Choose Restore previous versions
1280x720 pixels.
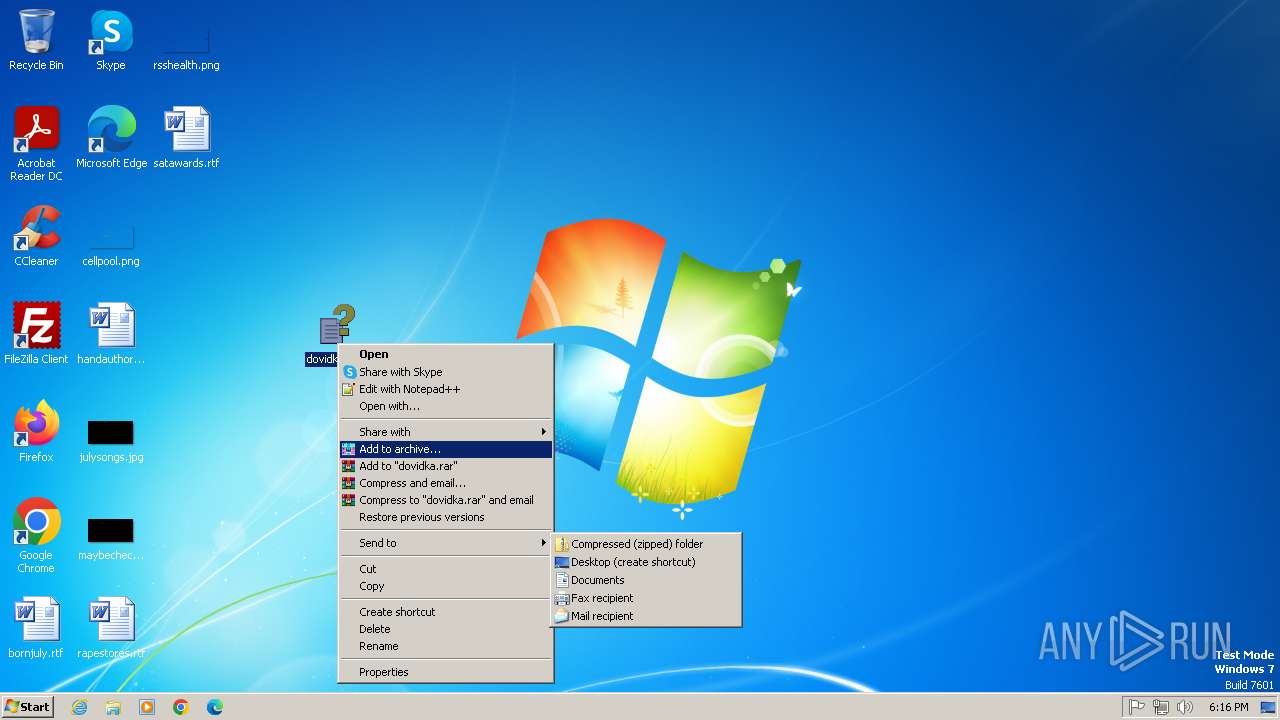coord(446,517)
